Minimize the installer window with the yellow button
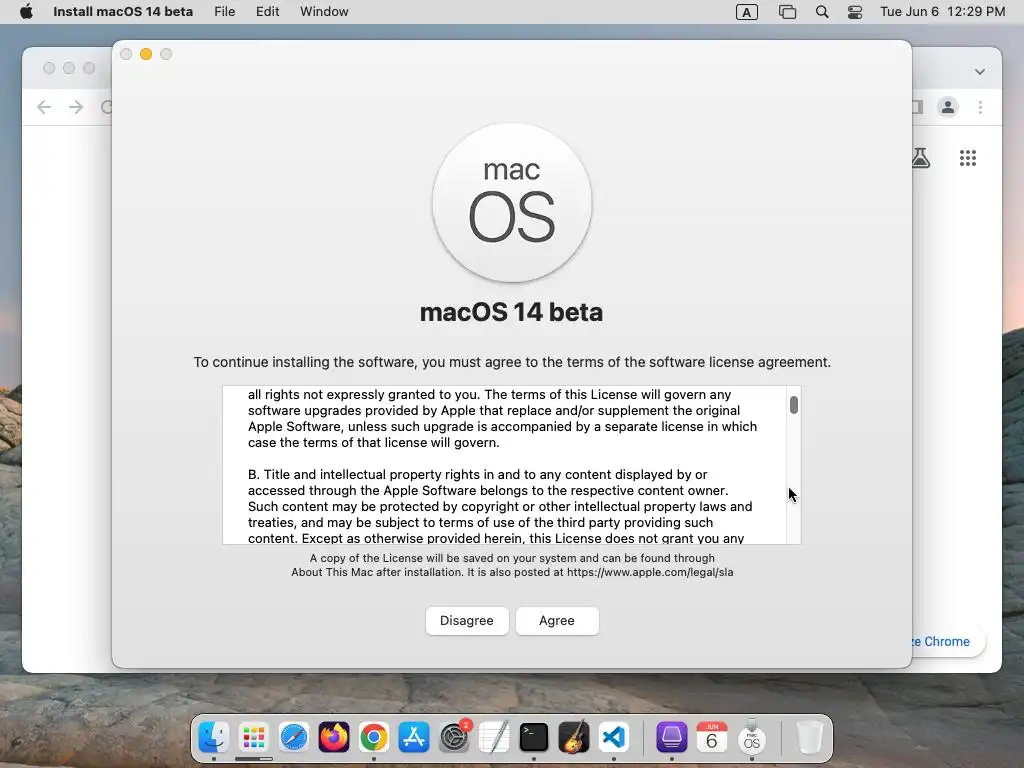Viewport: 1024px width, 768px height. coord(146,54)
